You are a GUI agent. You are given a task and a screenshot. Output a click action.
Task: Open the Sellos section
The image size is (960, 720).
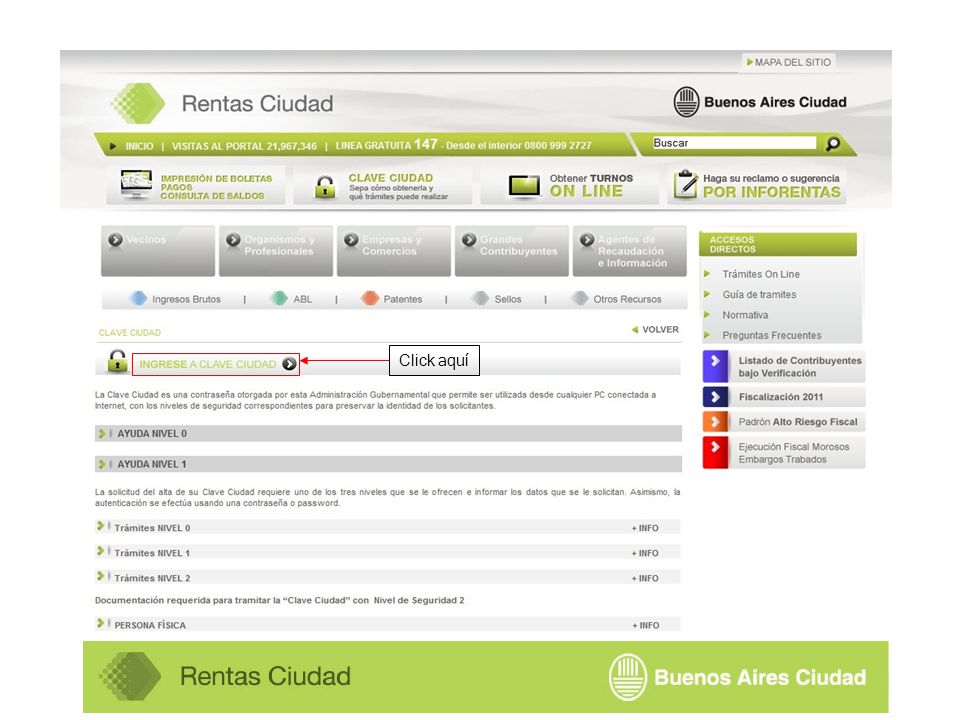click(x=508, y=299)
